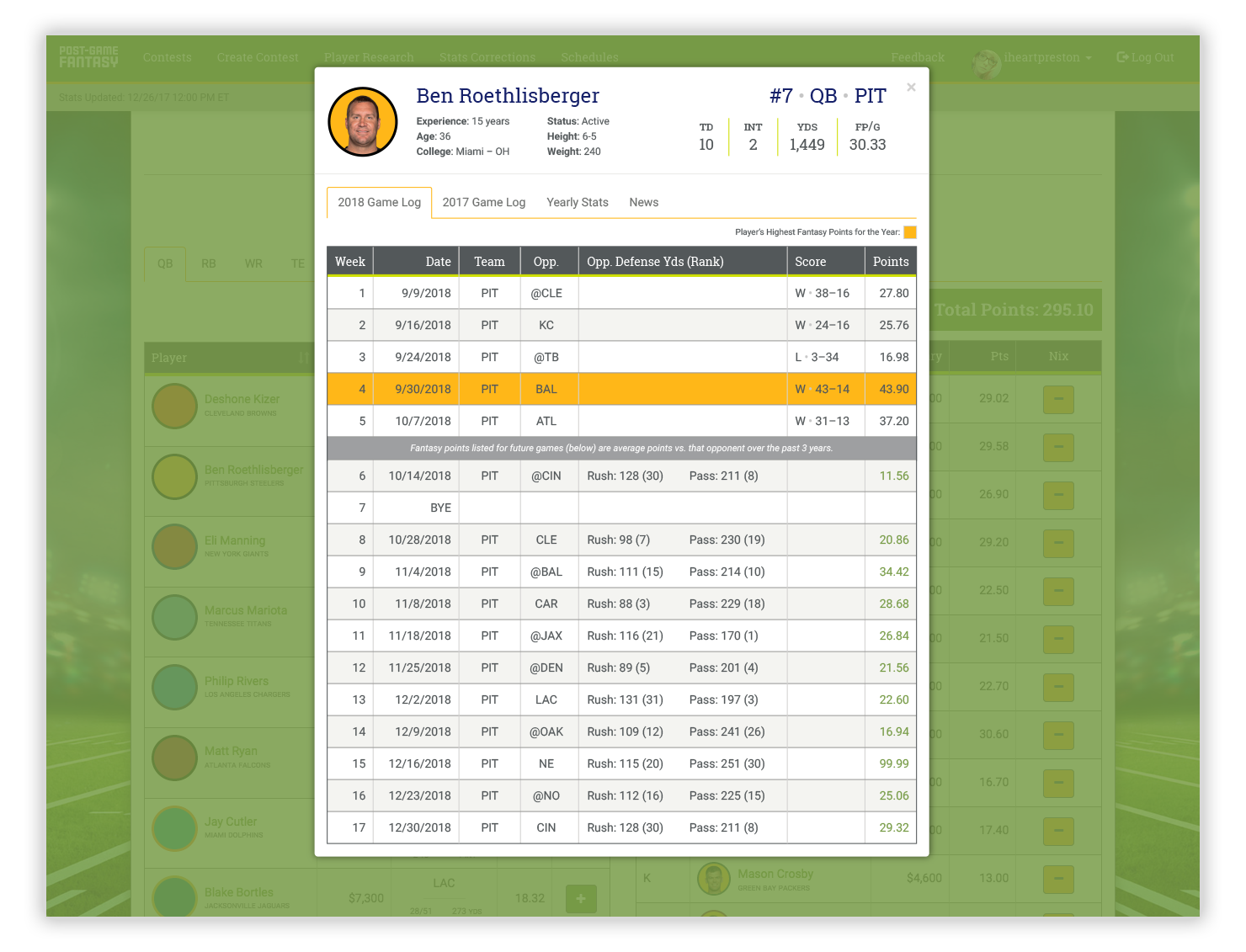Click Mason Crosby's avatar in the lineup
Viewport: 1246px width, 952px height.
(x=714, y=879)
